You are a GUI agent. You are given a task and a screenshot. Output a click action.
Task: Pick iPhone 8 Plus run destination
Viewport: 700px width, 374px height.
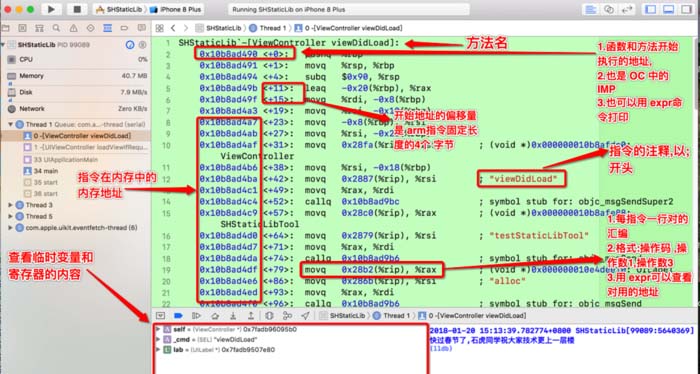(176, 9)
